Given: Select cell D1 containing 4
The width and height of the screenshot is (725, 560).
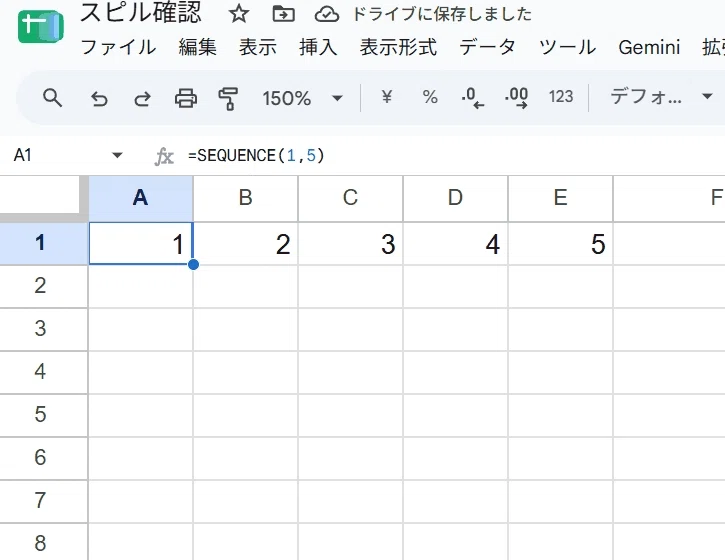Looking at the screenshot, I should coord(455,243).
